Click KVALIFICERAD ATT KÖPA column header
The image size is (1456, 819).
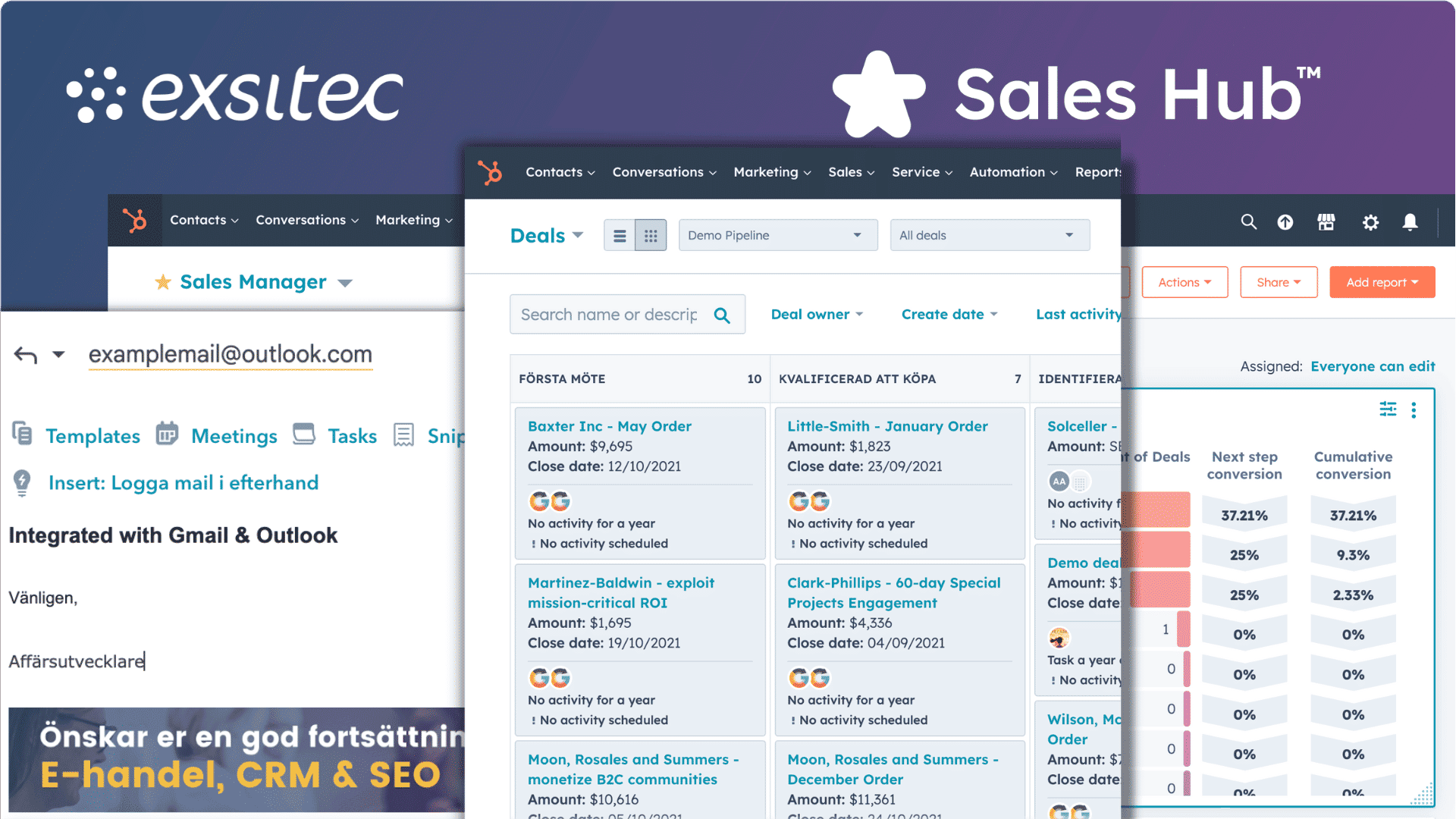899,378
